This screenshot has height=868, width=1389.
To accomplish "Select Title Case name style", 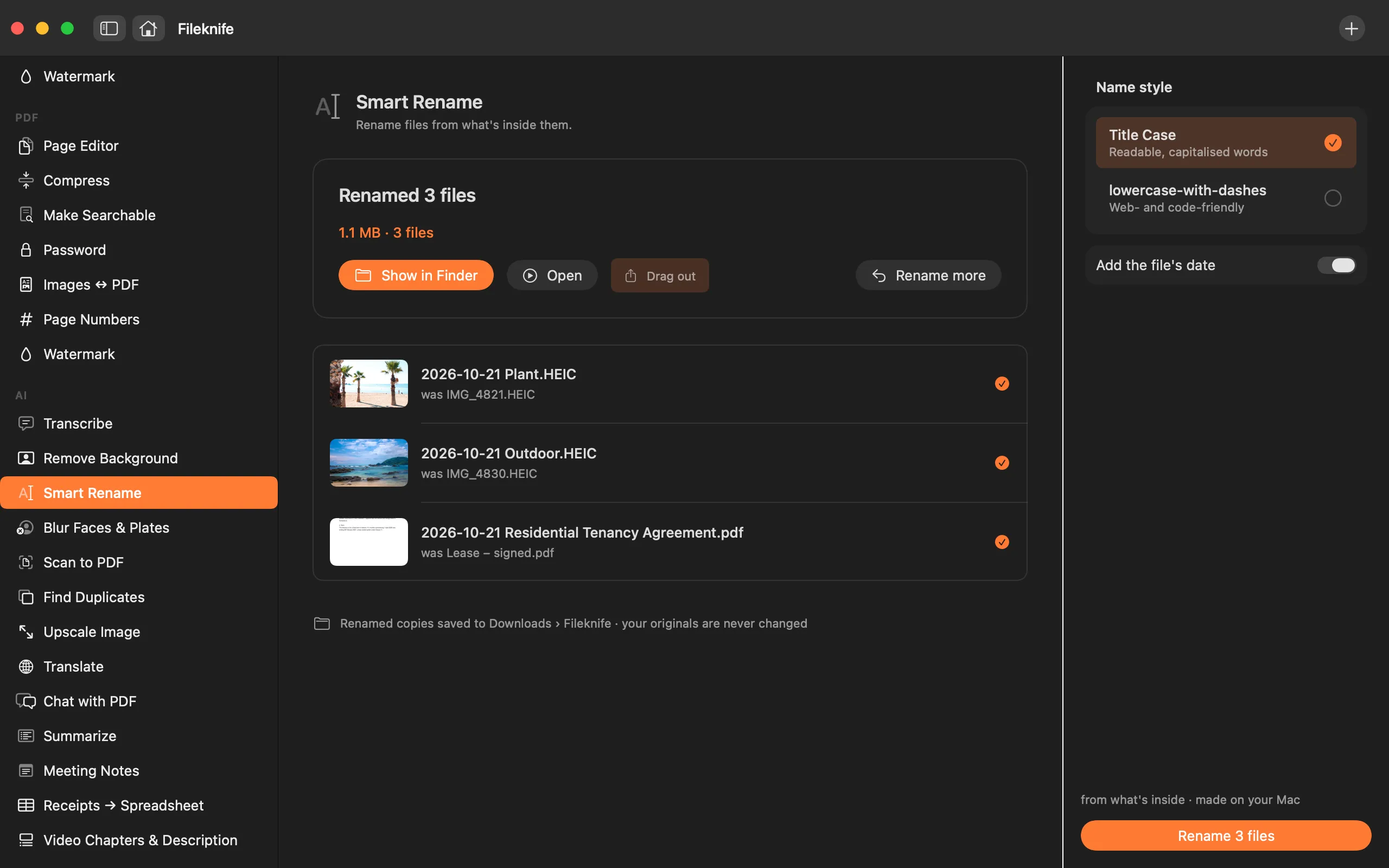I will (1226, 142).
